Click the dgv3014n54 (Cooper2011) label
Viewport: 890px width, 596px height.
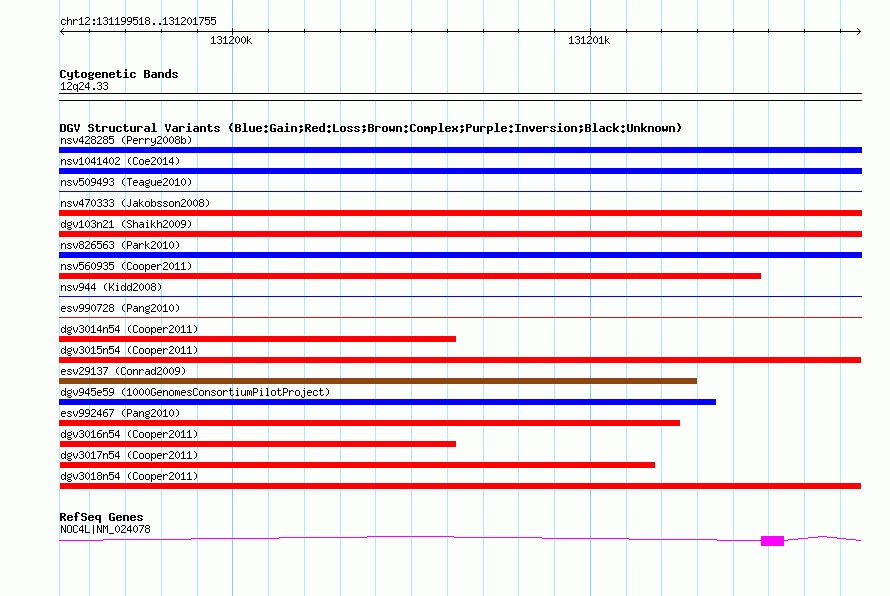(129, 329)
